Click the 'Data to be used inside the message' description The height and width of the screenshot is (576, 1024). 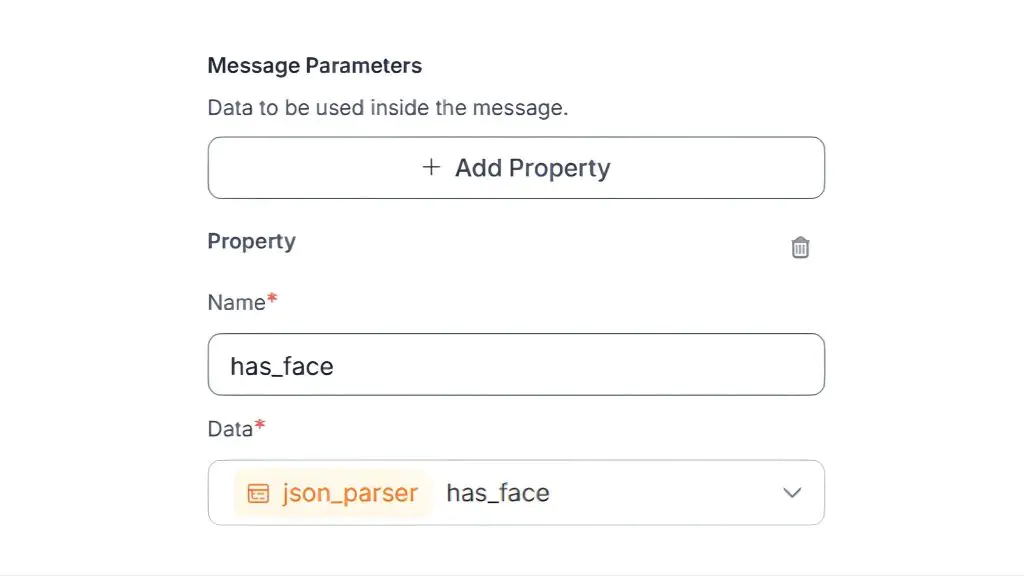[x=387, y=108]
